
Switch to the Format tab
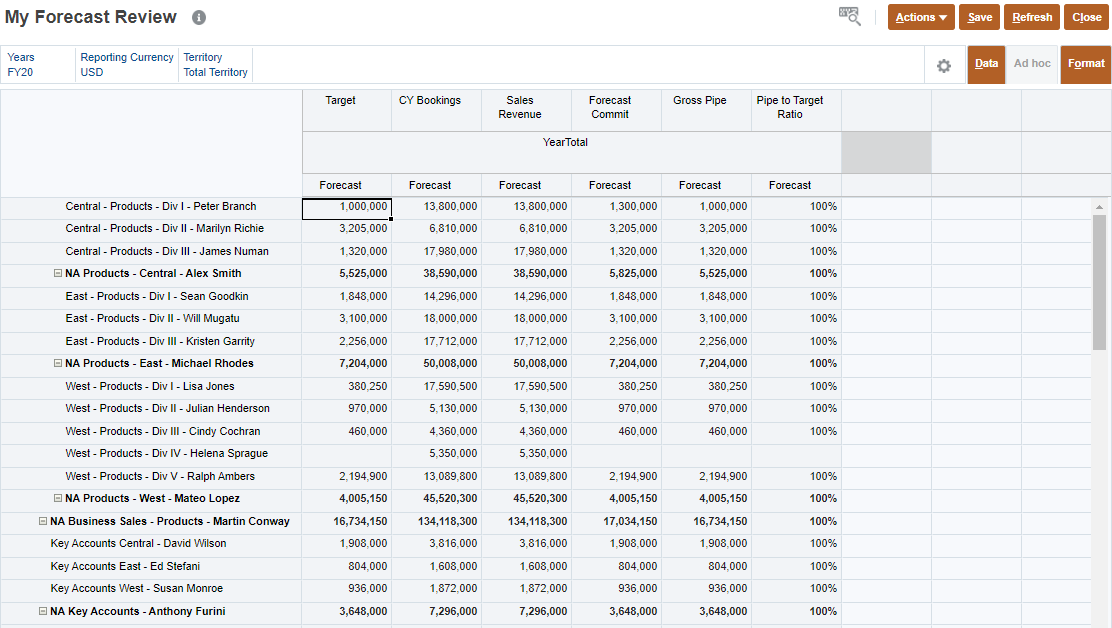point(1086,64)
